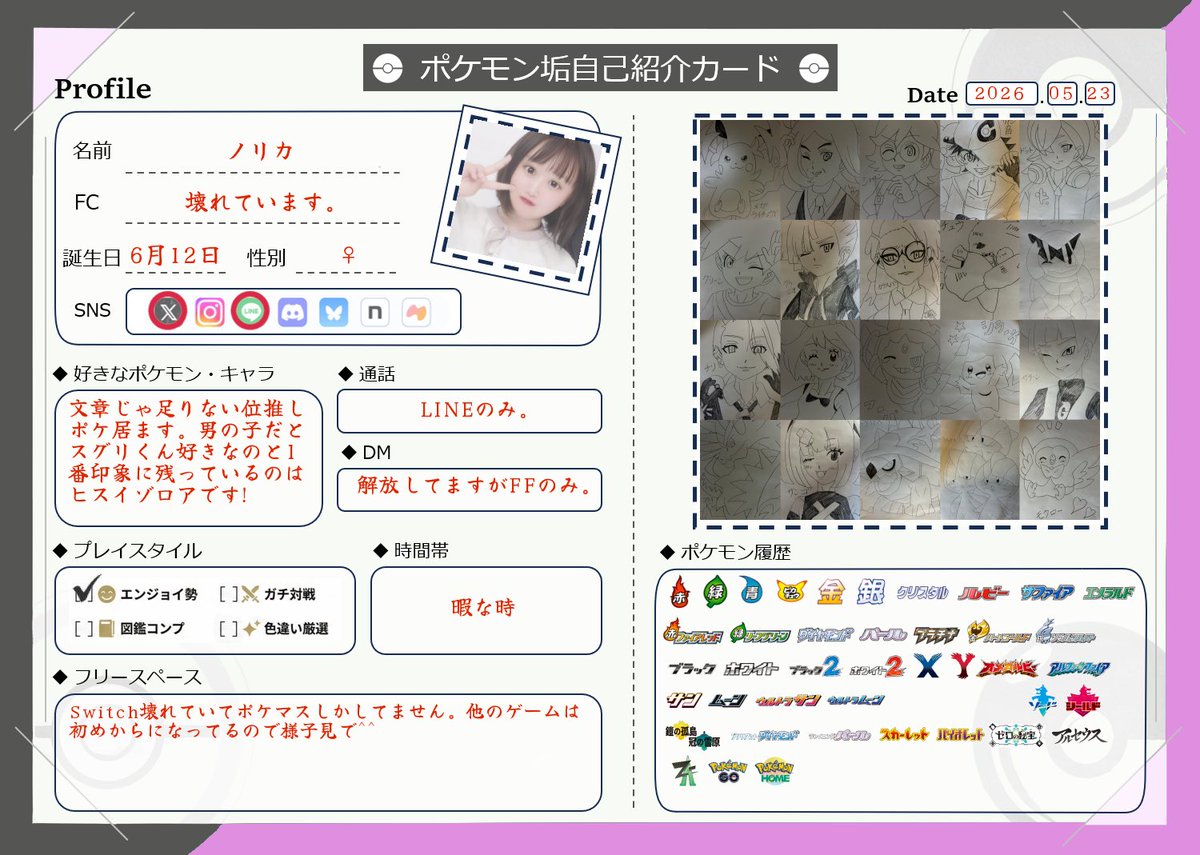
Task: Click the Instagram SNS icon
Action: click(209, 312)
